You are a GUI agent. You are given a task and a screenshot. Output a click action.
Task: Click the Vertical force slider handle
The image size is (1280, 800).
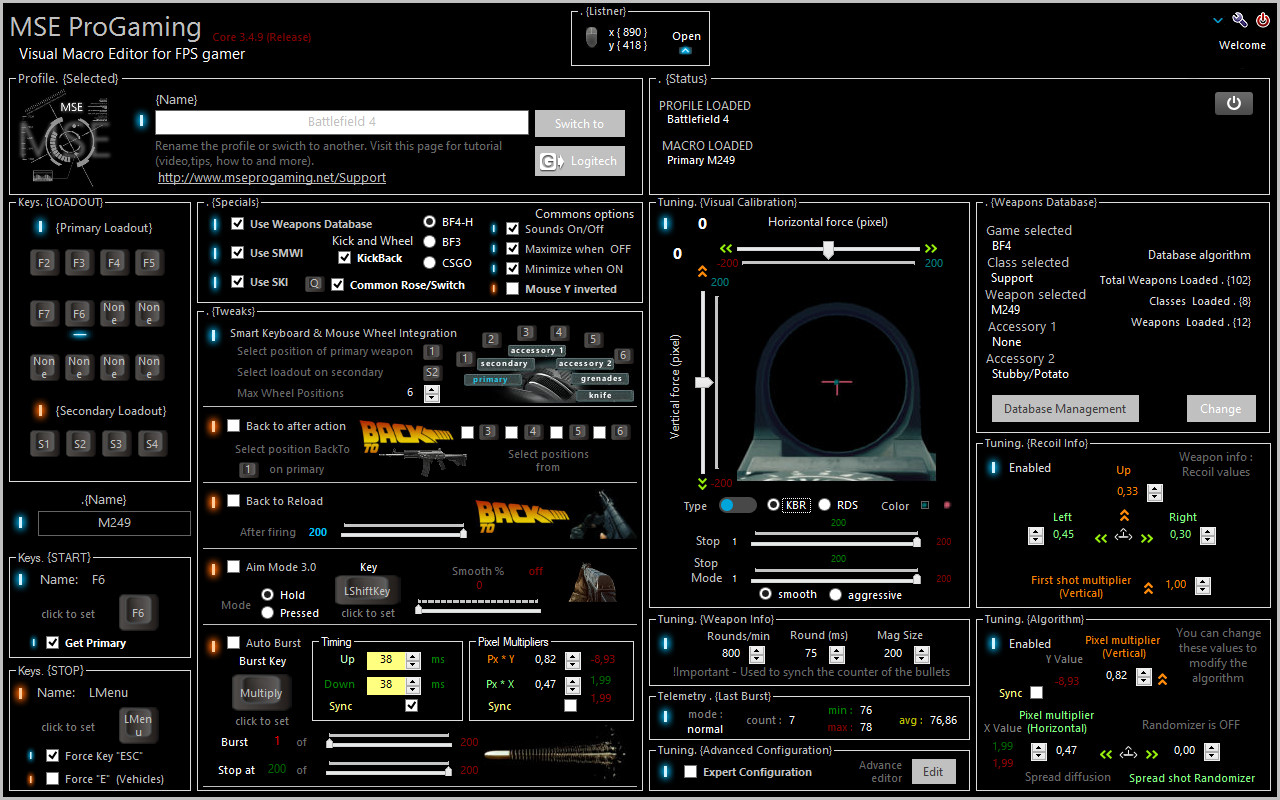[704, 382]
